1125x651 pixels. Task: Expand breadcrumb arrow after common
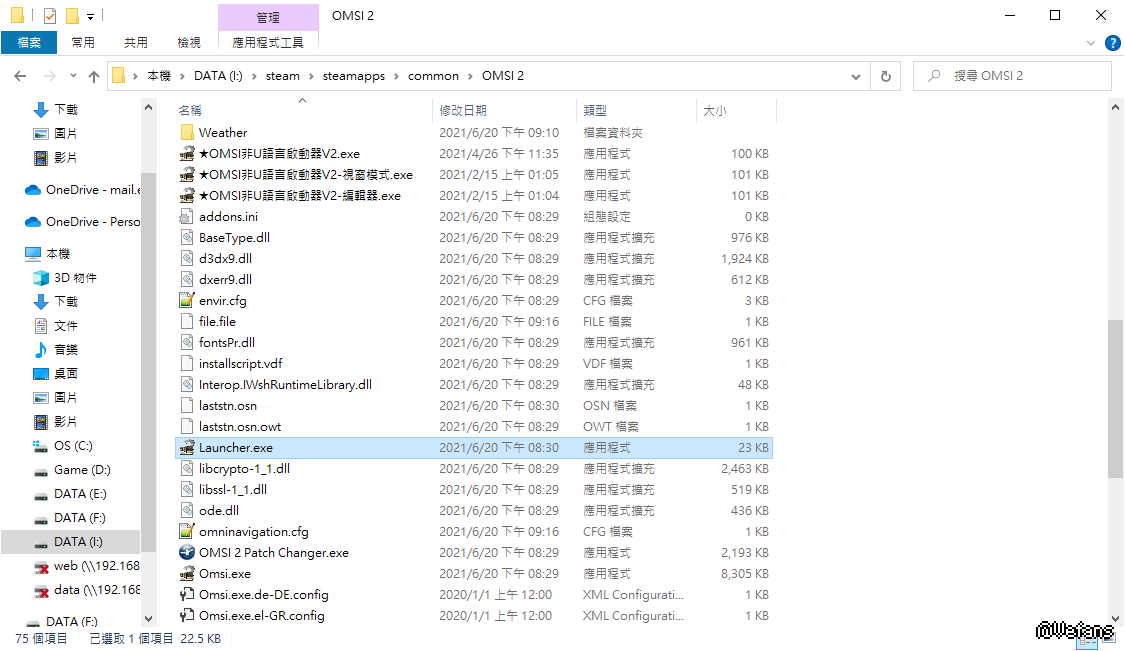(x=470, y=76)
